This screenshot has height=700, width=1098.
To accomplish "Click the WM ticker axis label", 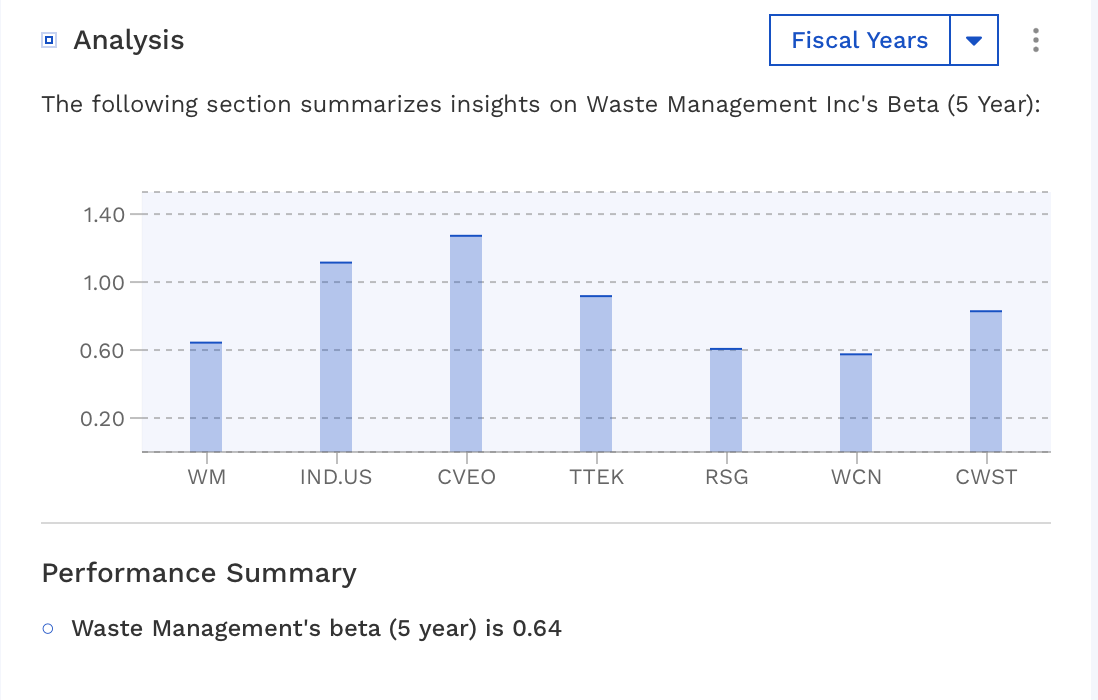I will (206, 477).
